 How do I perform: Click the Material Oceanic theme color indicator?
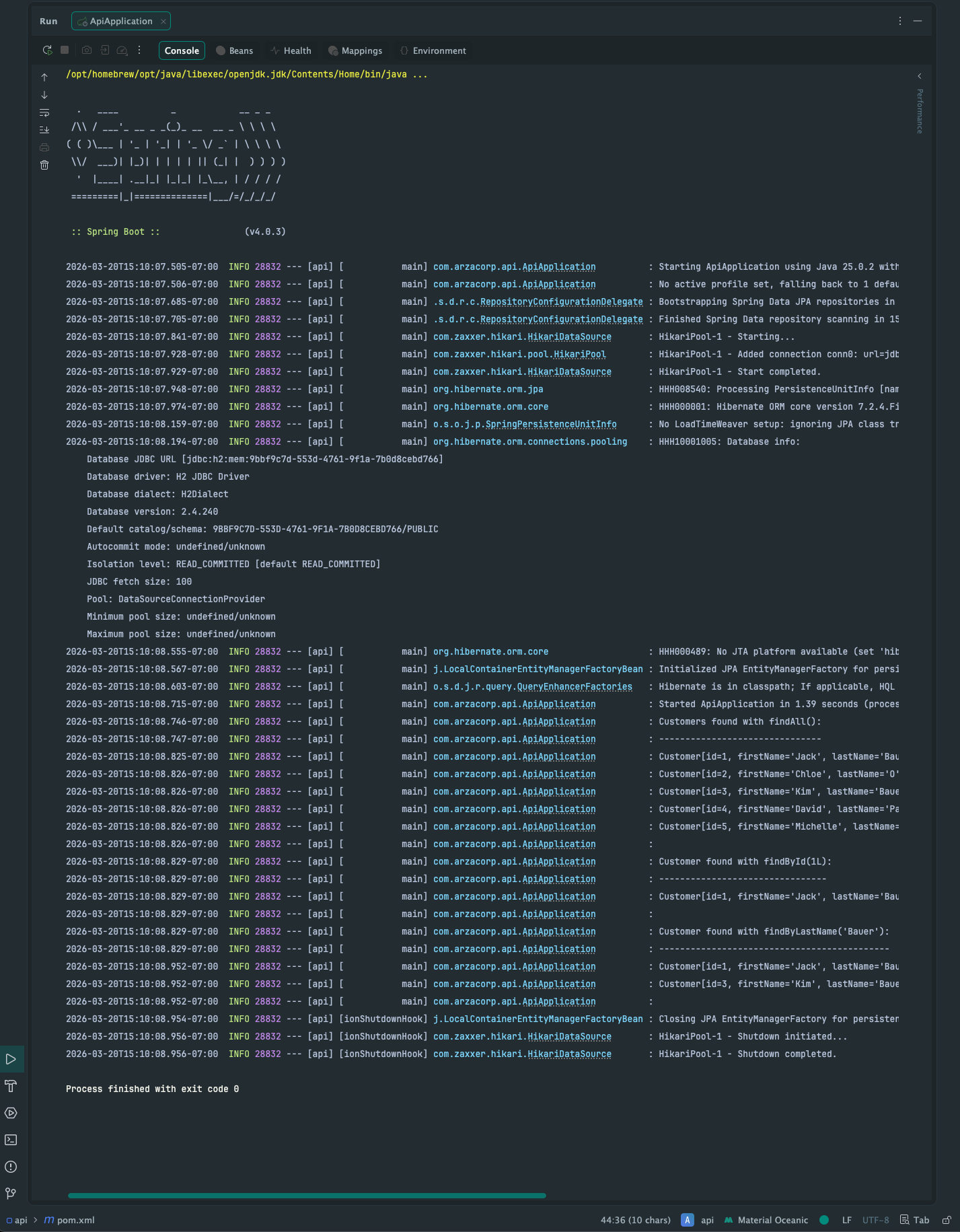tap(824, 1220)
